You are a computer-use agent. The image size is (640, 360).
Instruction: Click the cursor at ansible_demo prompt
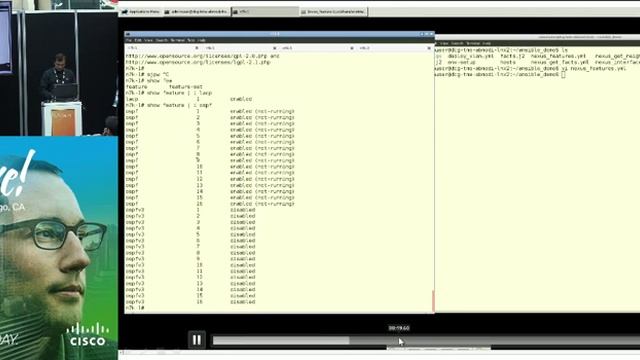tap(564, 75)
